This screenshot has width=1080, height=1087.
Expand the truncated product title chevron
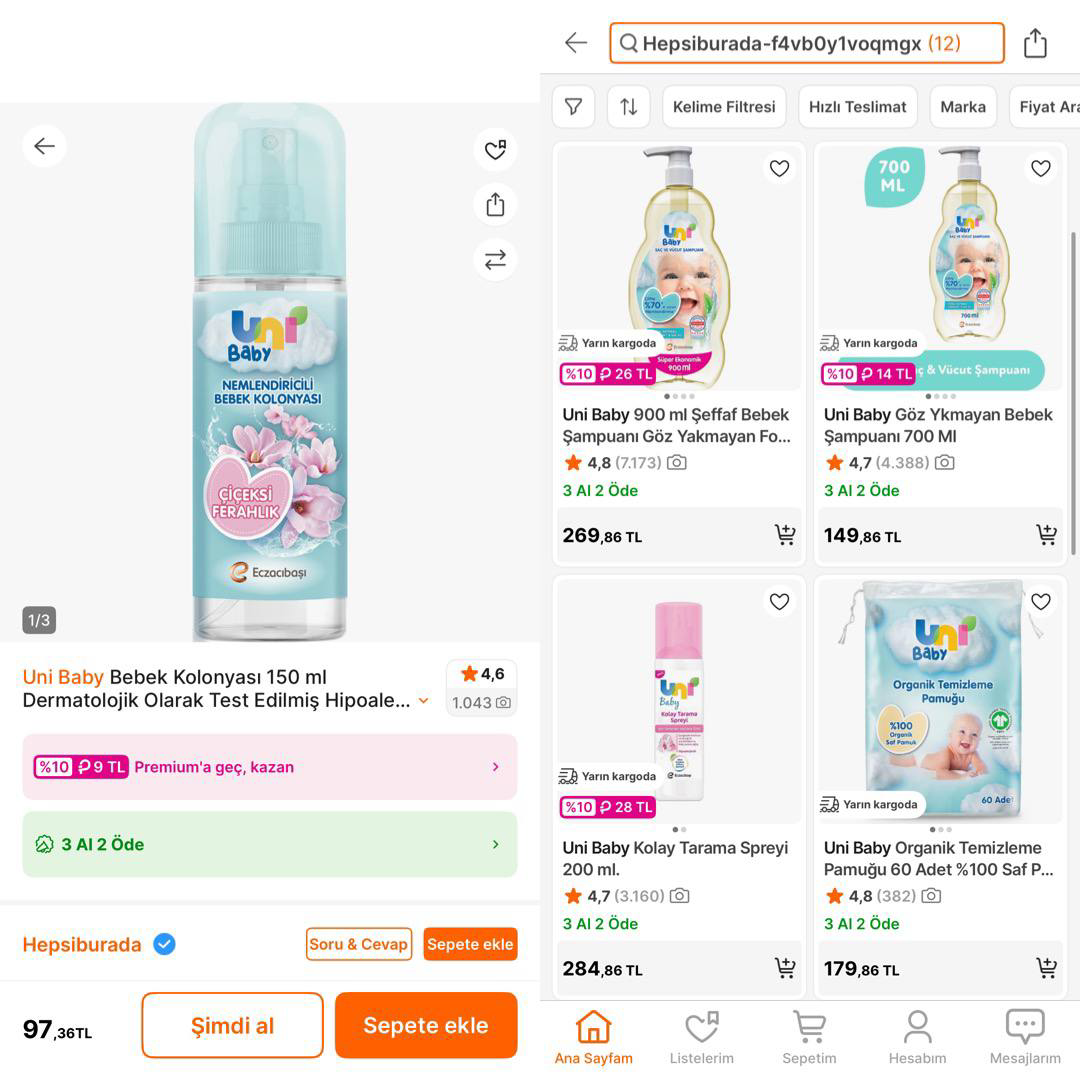coord(424,701)
